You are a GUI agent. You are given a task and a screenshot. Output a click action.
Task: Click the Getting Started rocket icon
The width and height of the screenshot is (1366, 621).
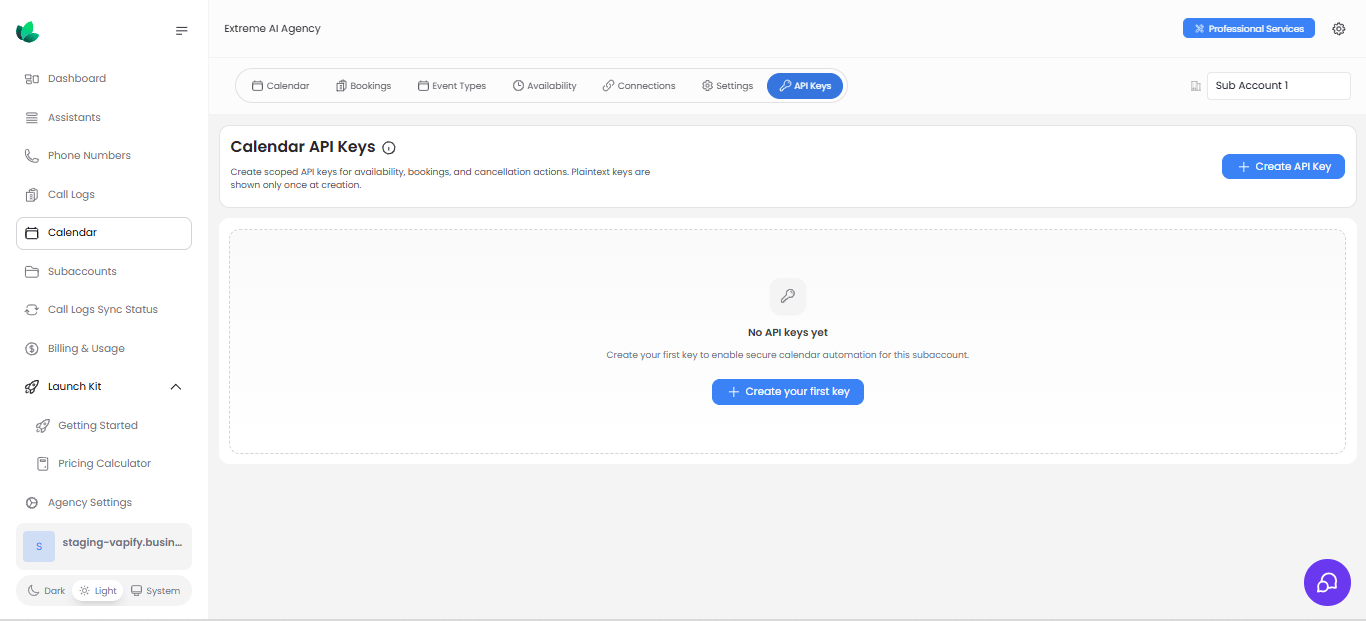[x=42, y=426]
